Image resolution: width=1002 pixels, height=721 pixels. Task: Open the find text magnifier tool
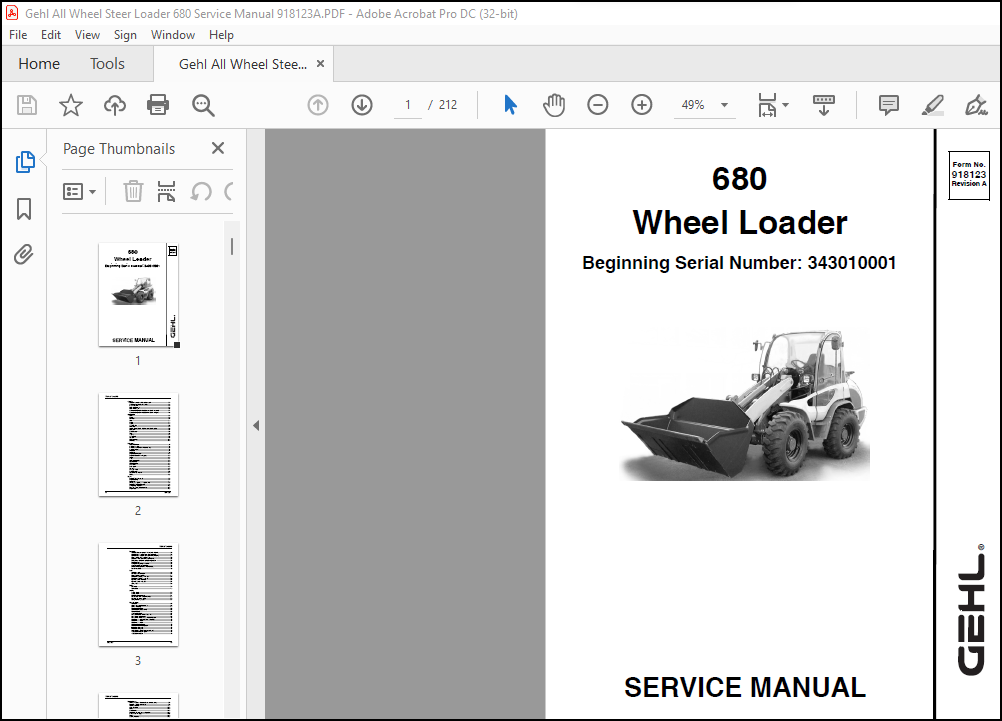[203, 105]
